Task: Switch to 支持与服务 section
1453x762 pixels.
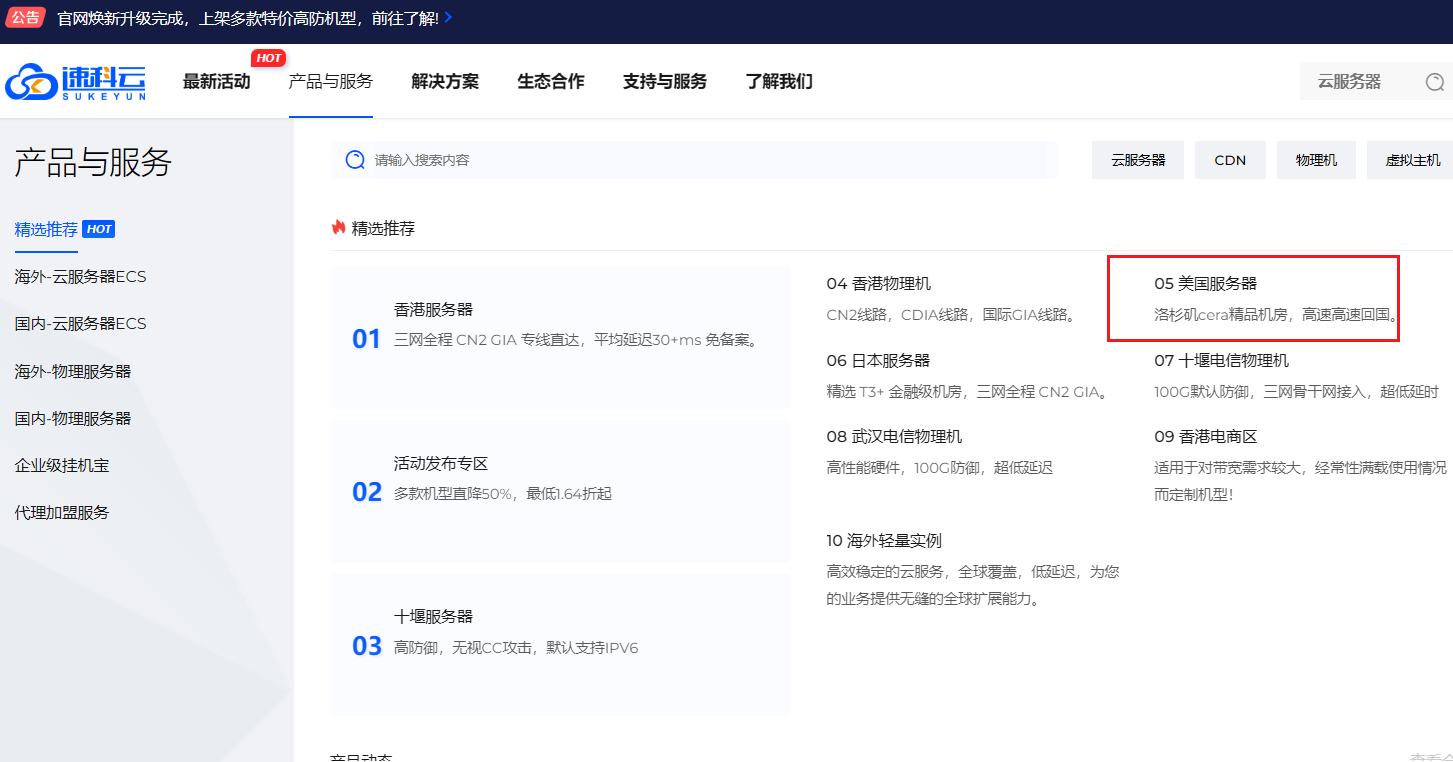Action: [x=664, y=81]
